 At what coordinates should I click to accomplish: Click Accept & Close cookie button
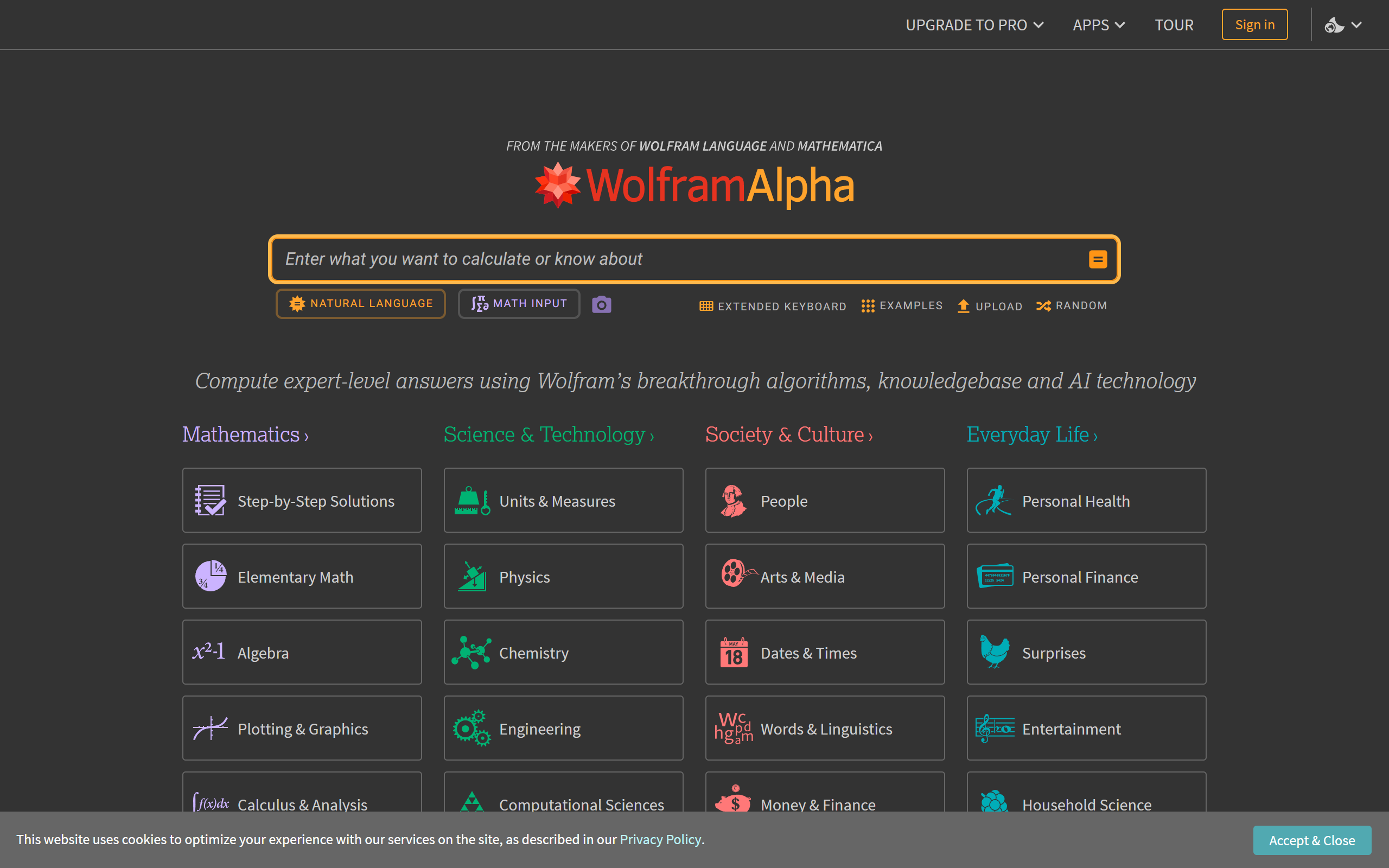point(1312,840)
